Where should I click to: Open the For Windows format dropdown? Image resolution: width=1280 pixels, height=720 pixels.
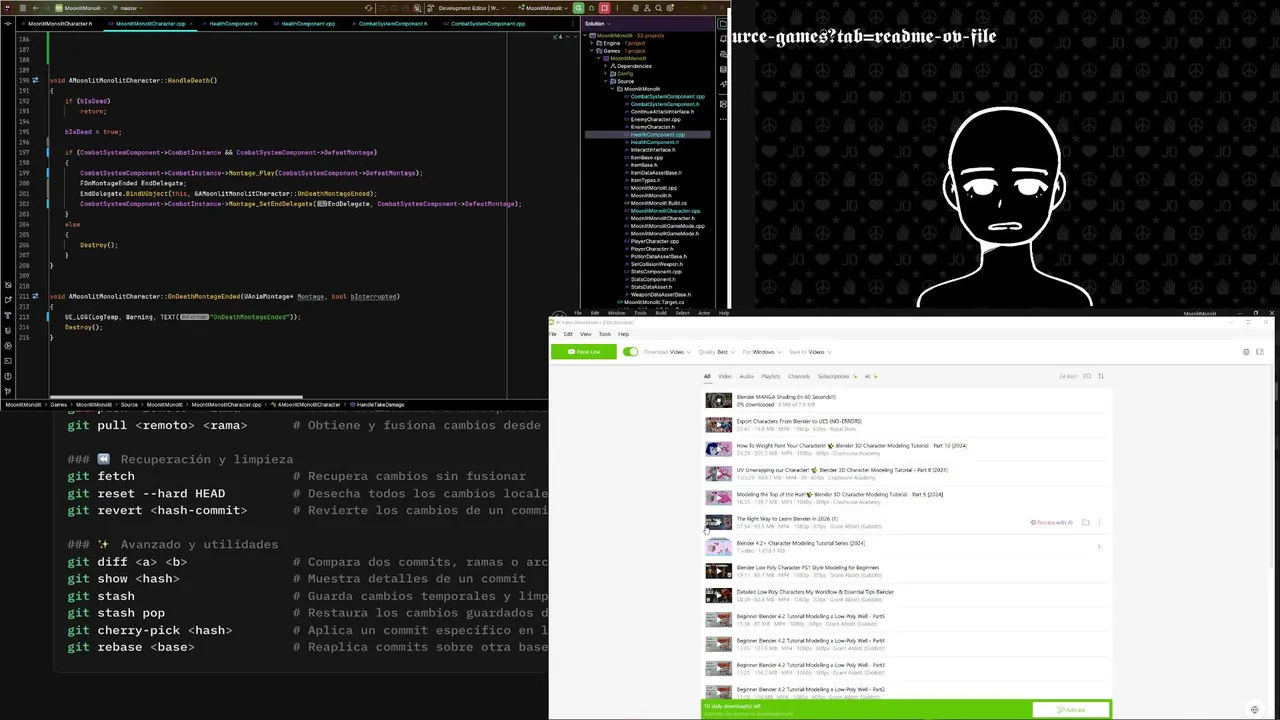pos(762,352)
